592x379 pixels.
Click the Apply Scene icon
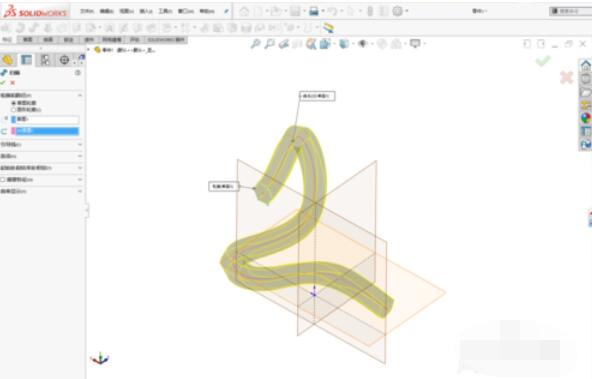[396, 44]
